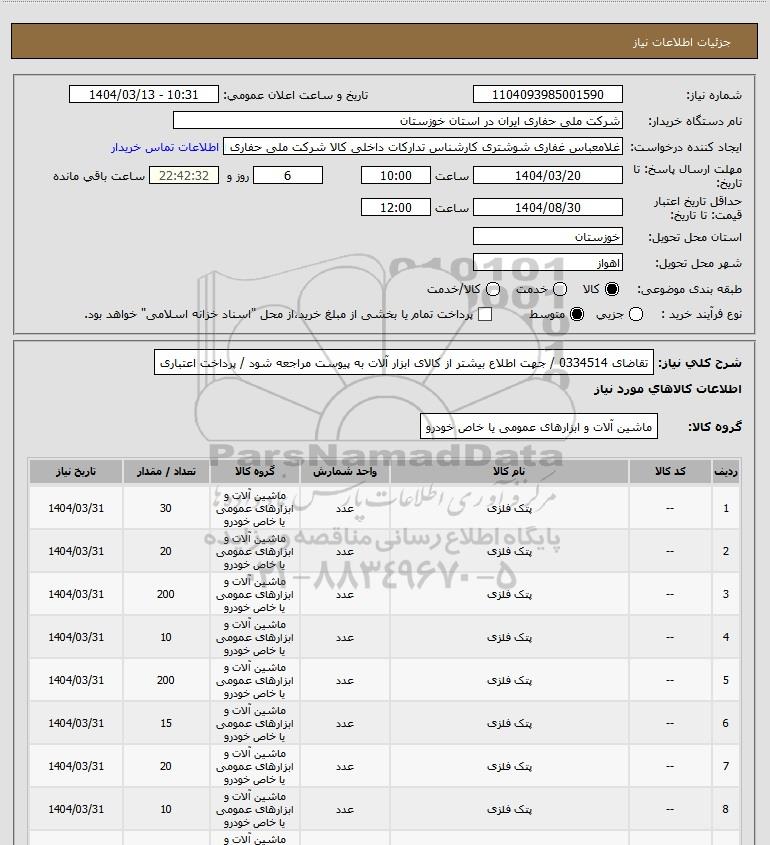Viewport: 770px width, 845px height.
Task: Click the گروه کالا column header
Action: pos(255,472)
